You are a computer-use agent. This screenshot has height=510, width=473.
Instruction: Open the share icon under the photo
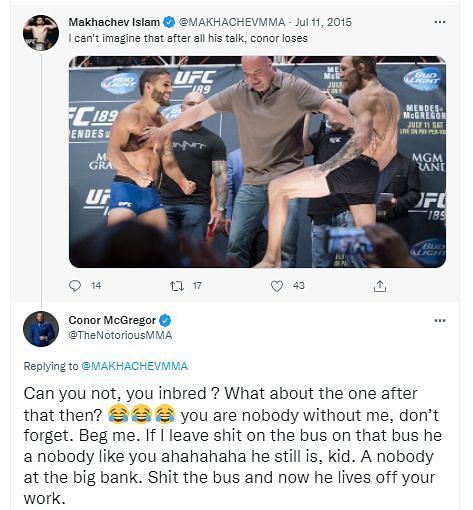coord(379,286)
